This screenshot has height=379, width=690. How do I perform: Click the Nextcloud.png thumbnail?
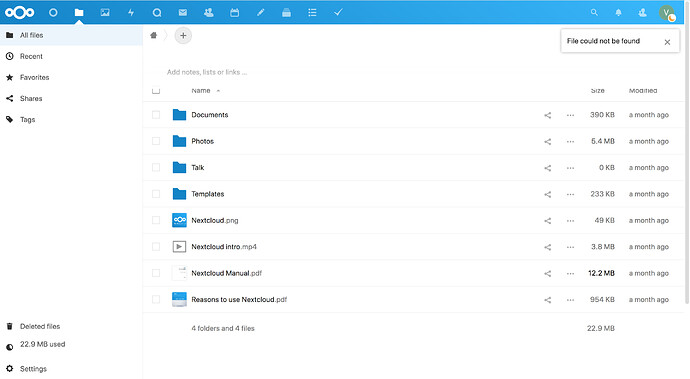(179, 220)
